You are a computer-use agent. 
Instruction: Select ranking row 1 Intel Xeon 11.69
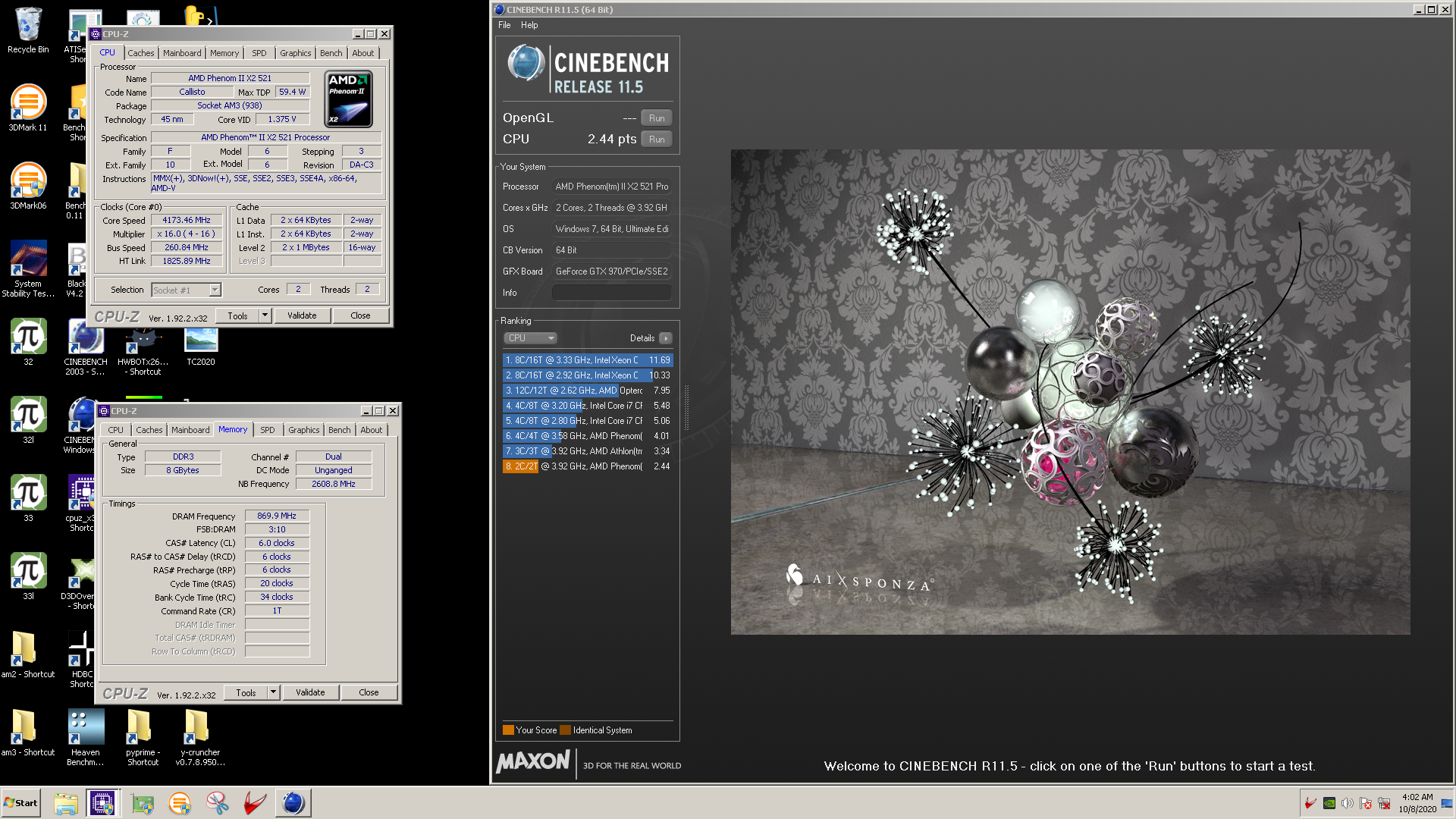(588, 360)
